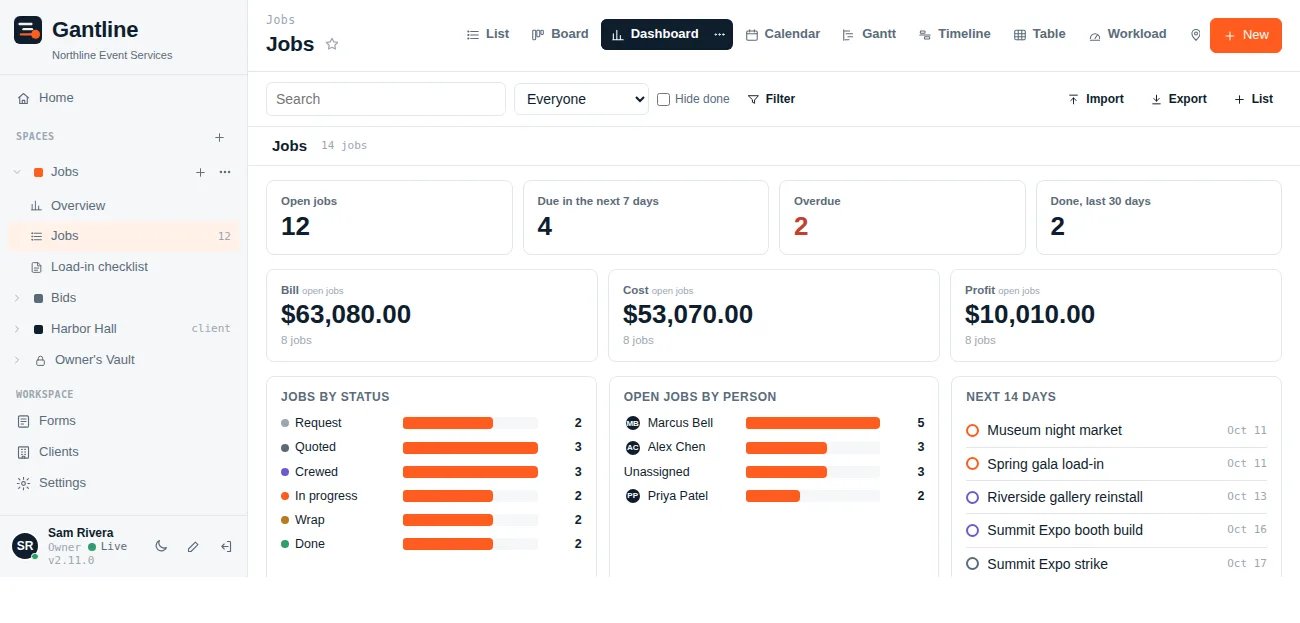Screen dimensions: 1300x623
Task: Open workspace Settings
Action: point(123,483)
